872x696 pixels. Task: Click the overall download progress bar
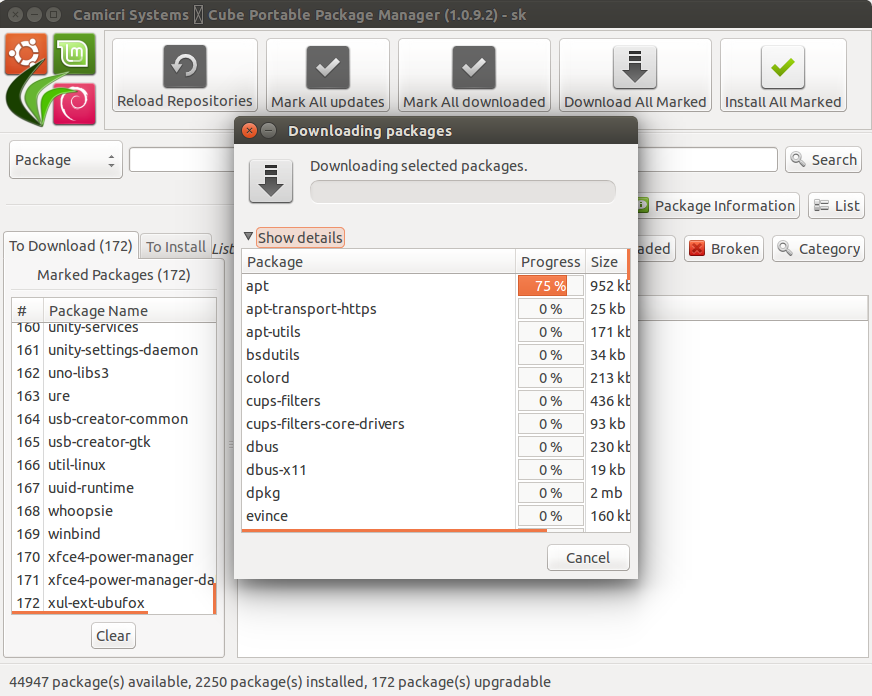462,192
